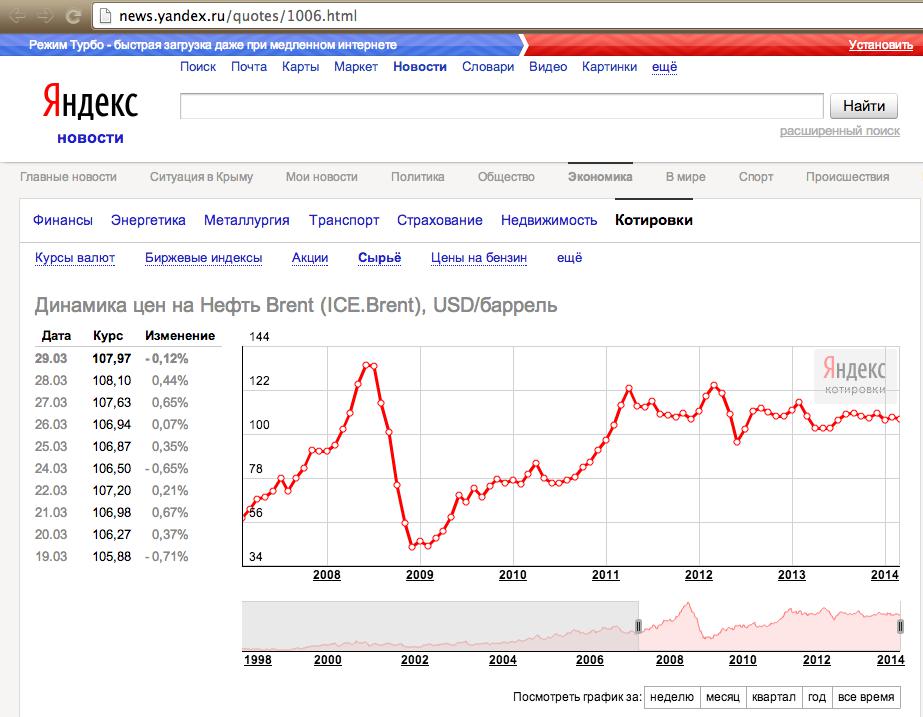Expand Акции menu
This screenshot has height=717, width=923.
coord(310,258)
